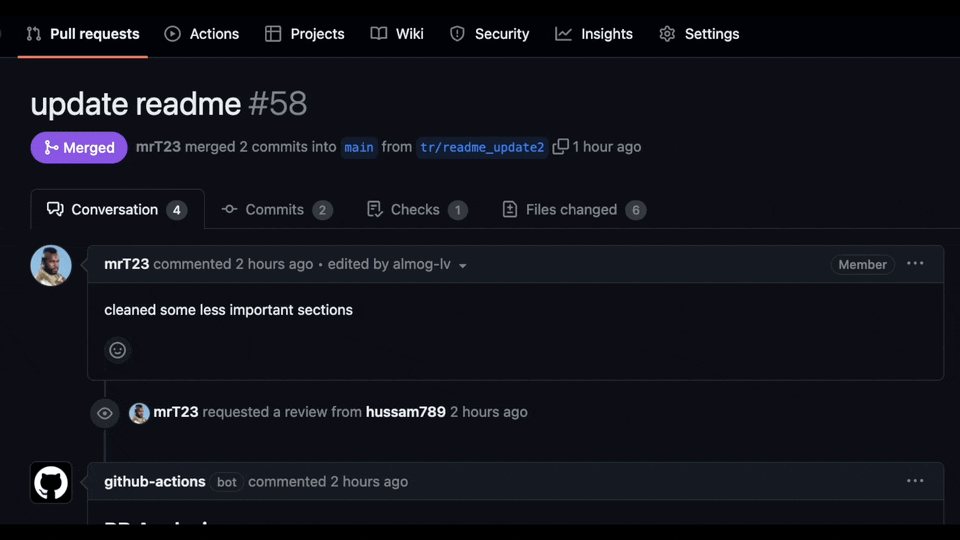
Task: Open the Actions tab
Action: 202,34
